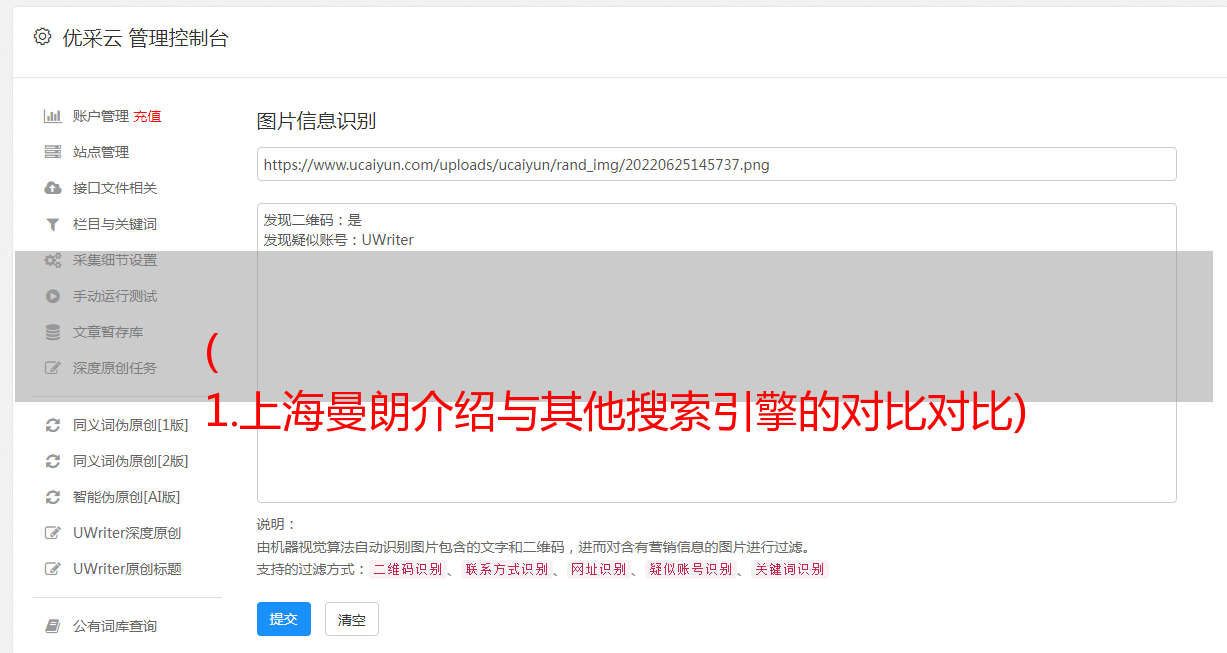Viewport: 1227px width, 653px height.
Task: Click the refresh icon for 智能伪原创[AI版]
Action: point(53,497)
